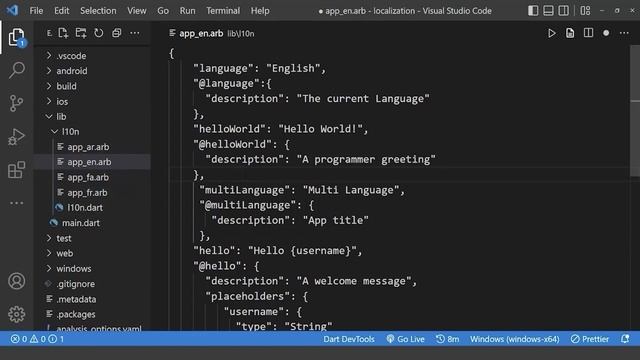Open the Selection menu

(x=98, y=11)
